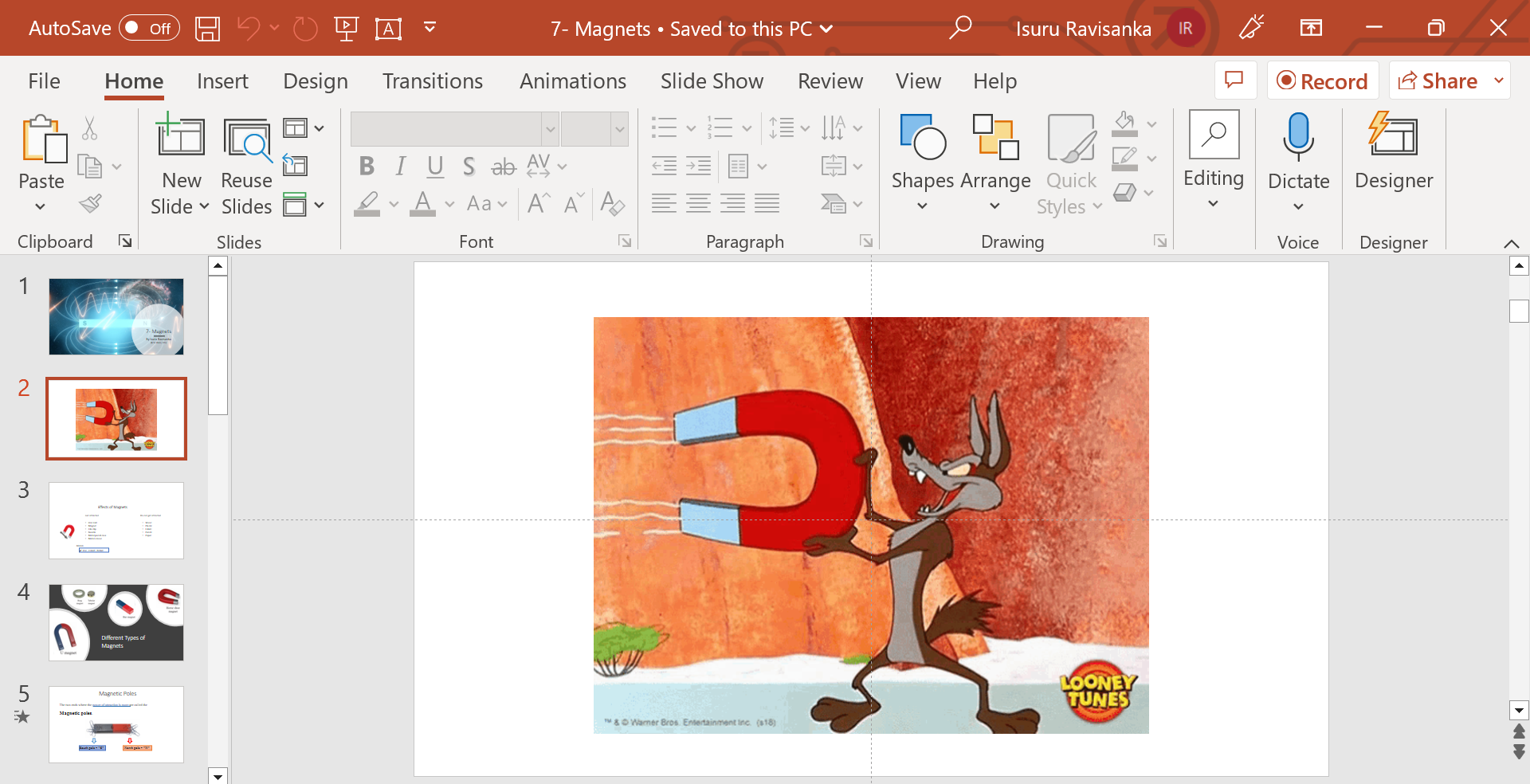Expand the Paste options arrow

coord(41,207)
